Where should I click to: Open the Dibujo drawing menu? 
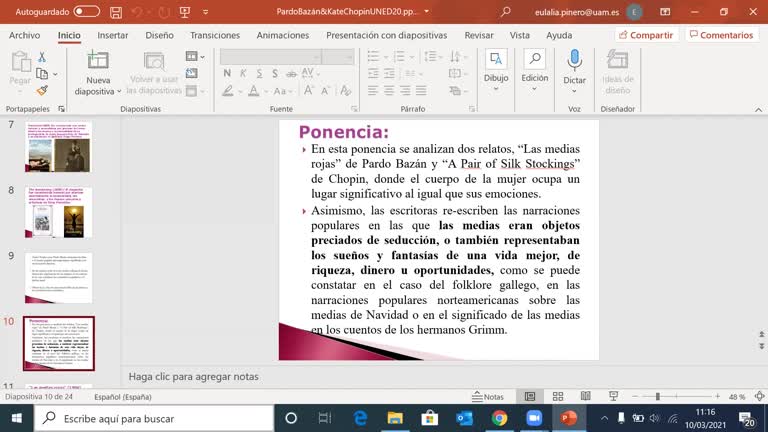click(496, 71)
